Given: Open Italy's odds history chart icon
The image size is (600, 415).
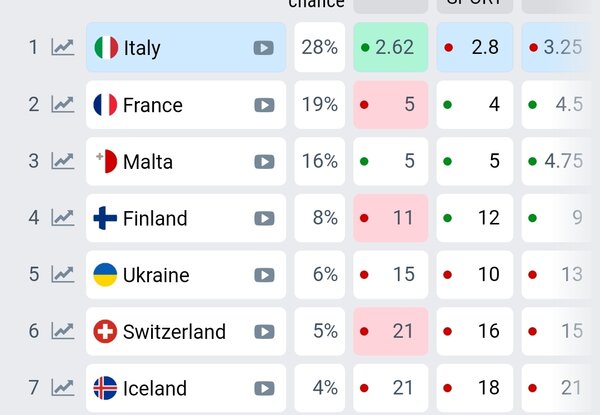Looking at the screenshot, I should 63,47.
